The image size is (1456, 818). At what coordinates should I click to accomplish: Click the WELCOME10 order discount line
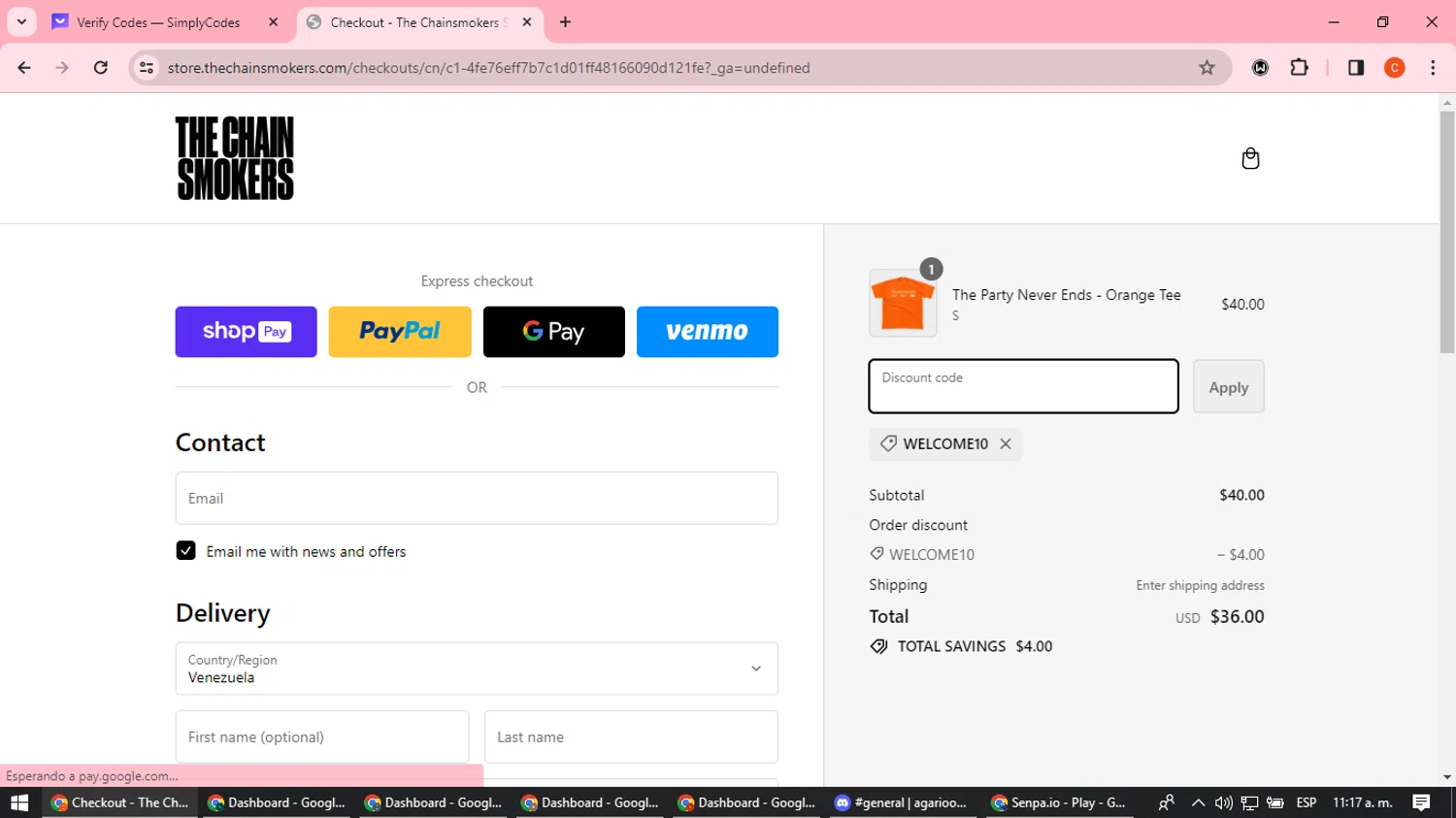tap(1067, 555)
